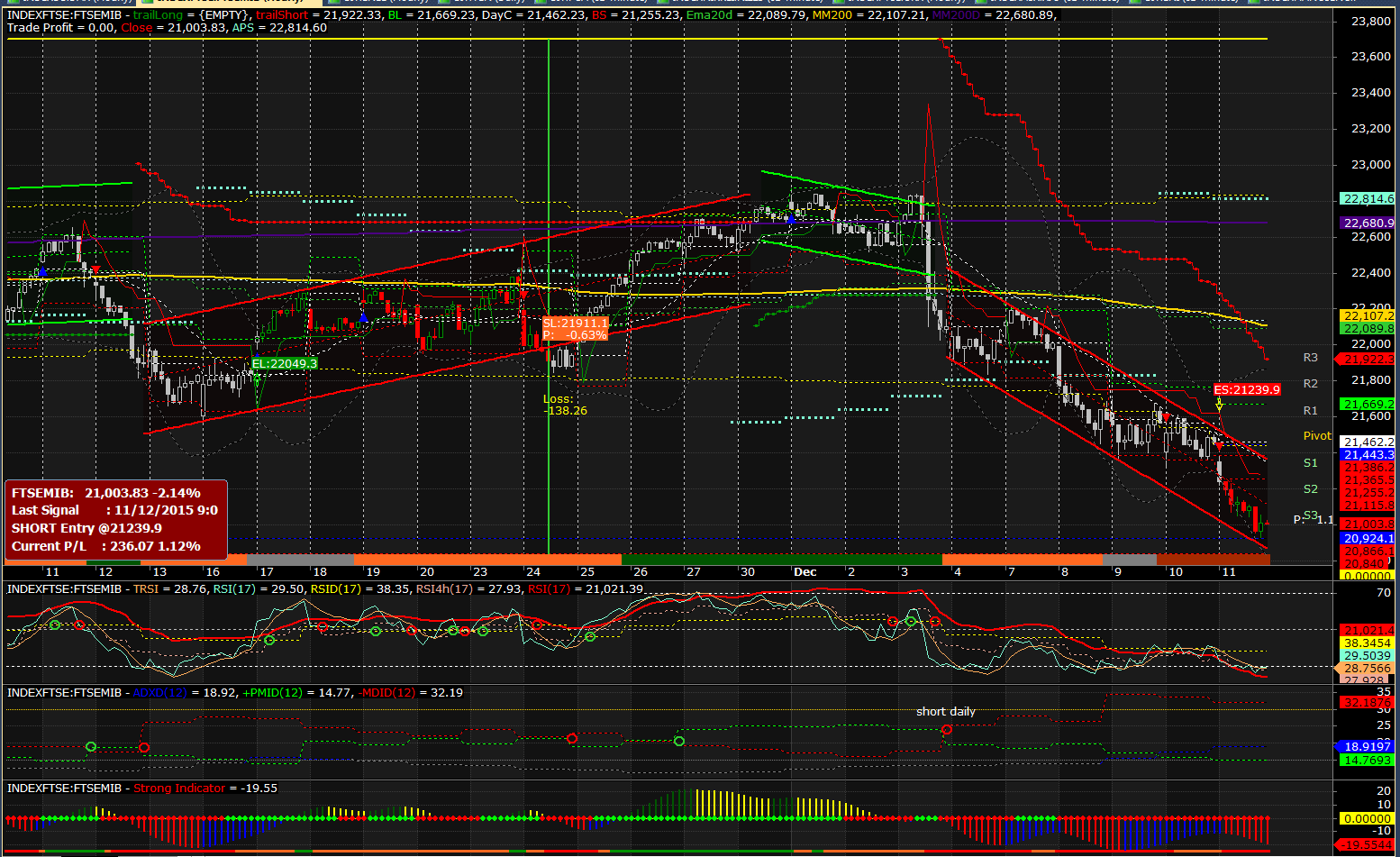Click the white 21,462.2 price label
The image size is (1400, 857).
[x=1368, y=442]
